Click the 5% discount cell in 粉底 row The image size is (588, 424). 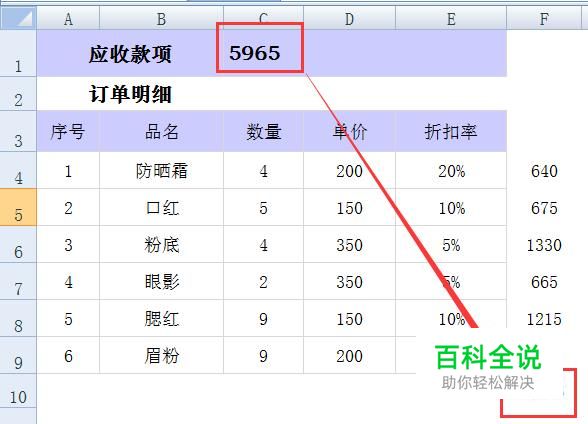tap(451, 244)
